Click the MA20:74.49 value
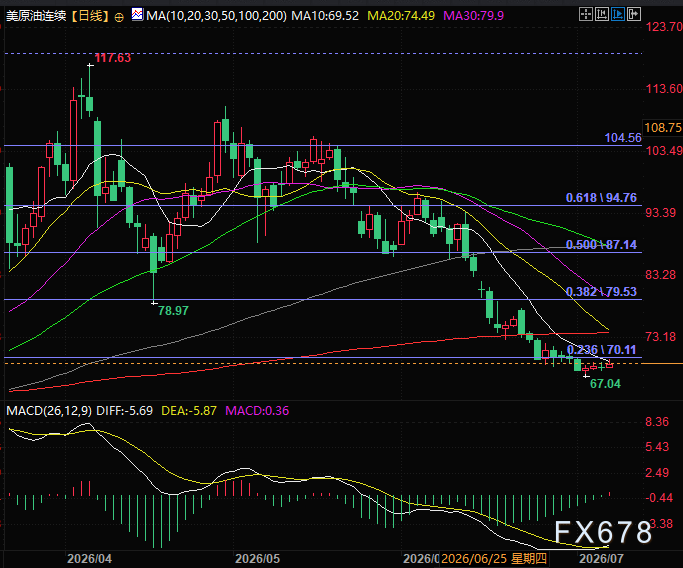Image resolution: width=683 pixels, height=568 pixels. coord(401,16)
